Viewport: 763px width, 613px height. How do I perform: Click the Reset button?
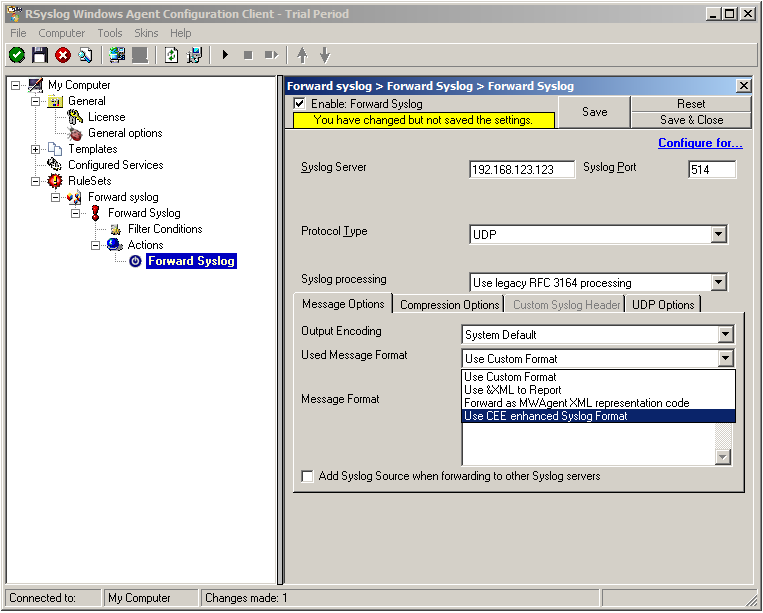click(x=691, y=104)
